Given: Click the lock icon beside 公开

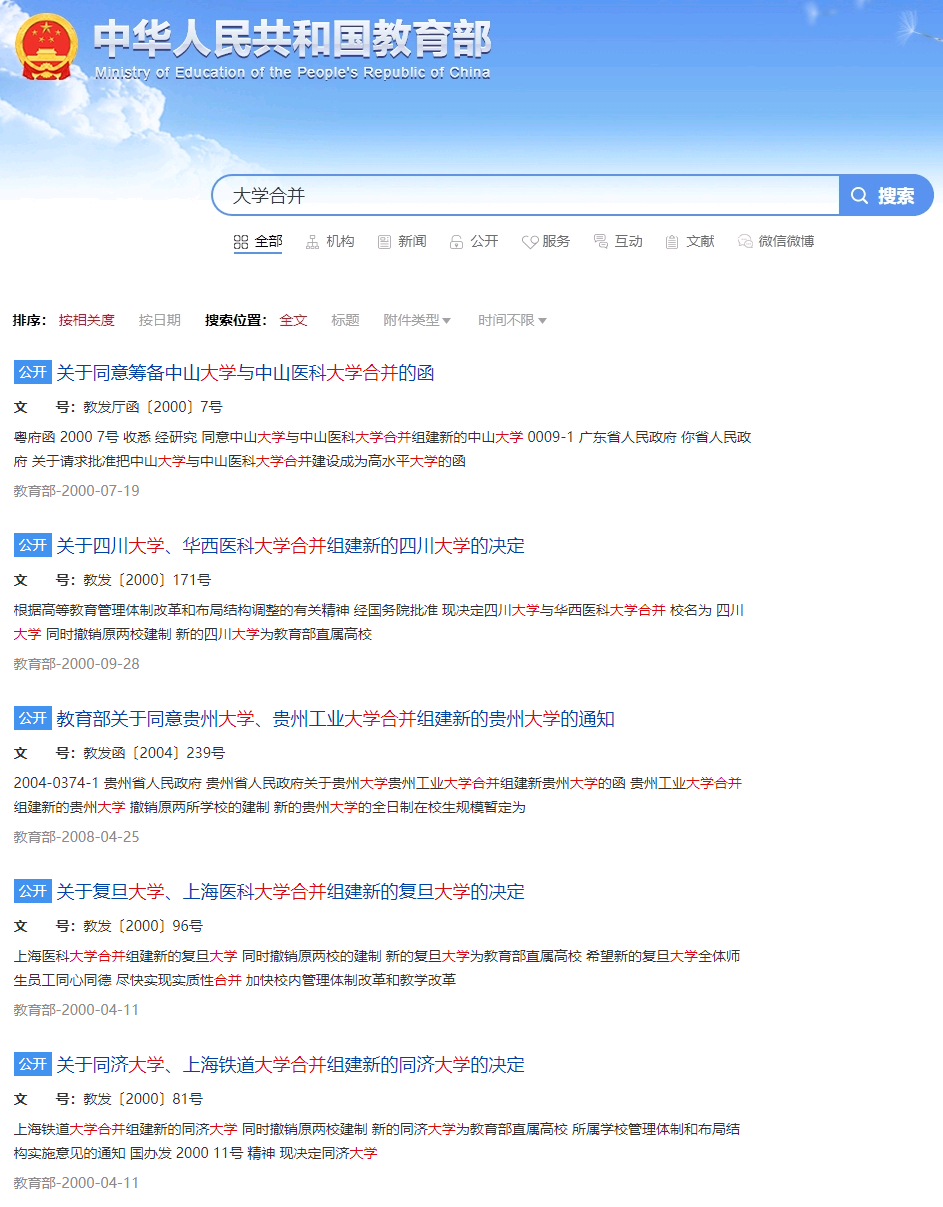Looking at the screenshot, I should tap(456, 241).
